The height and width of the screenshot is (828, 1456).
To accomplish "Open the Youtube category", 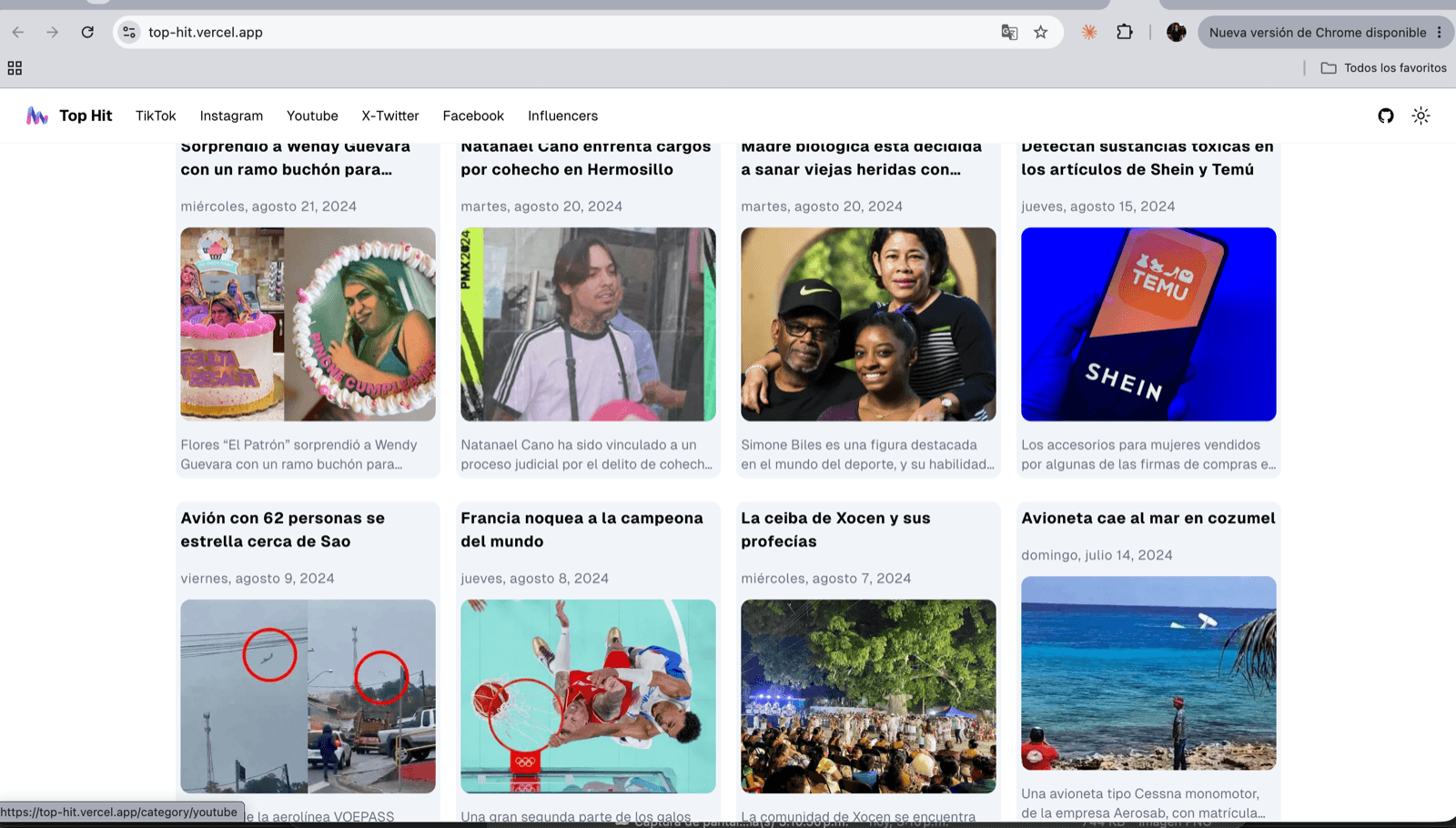I will point(312,116).
